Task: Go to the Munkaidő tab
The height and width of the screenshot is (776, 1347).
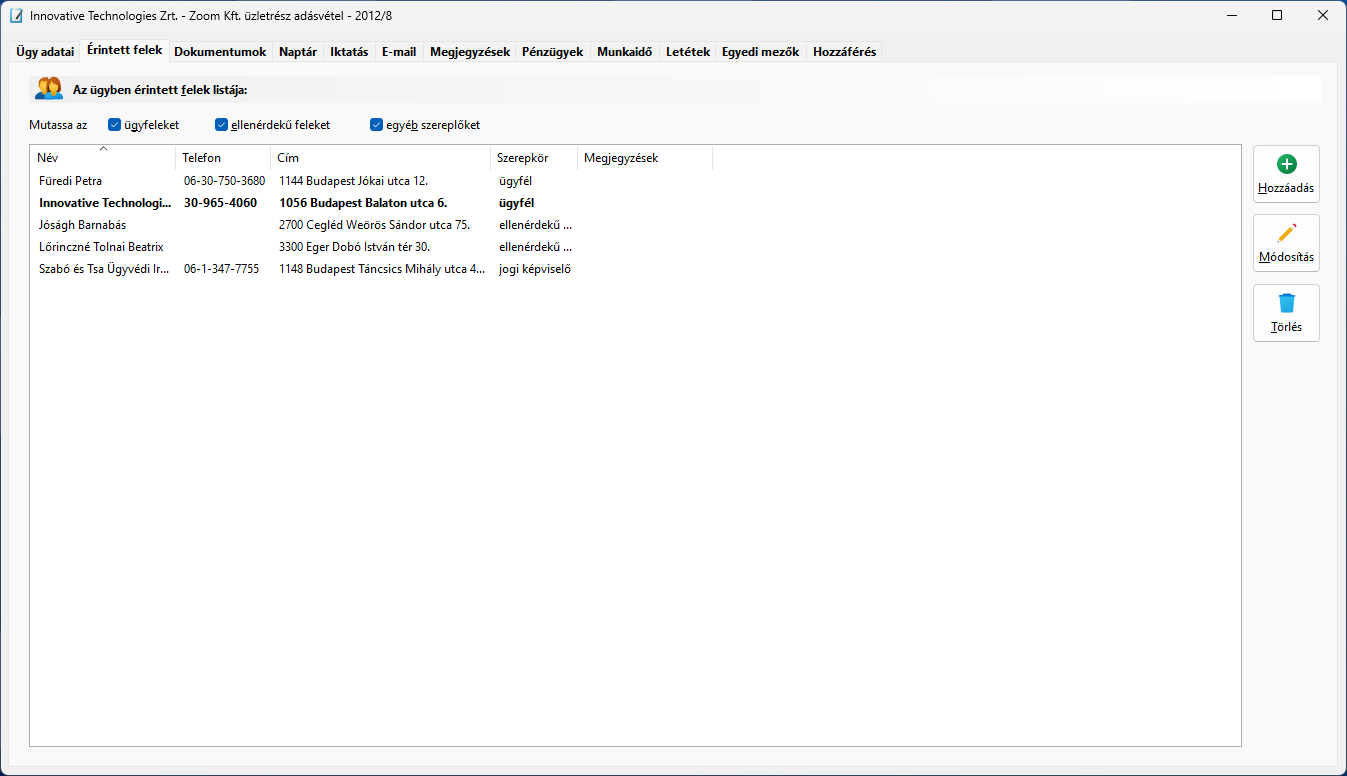Action: (x=624, y=52)
